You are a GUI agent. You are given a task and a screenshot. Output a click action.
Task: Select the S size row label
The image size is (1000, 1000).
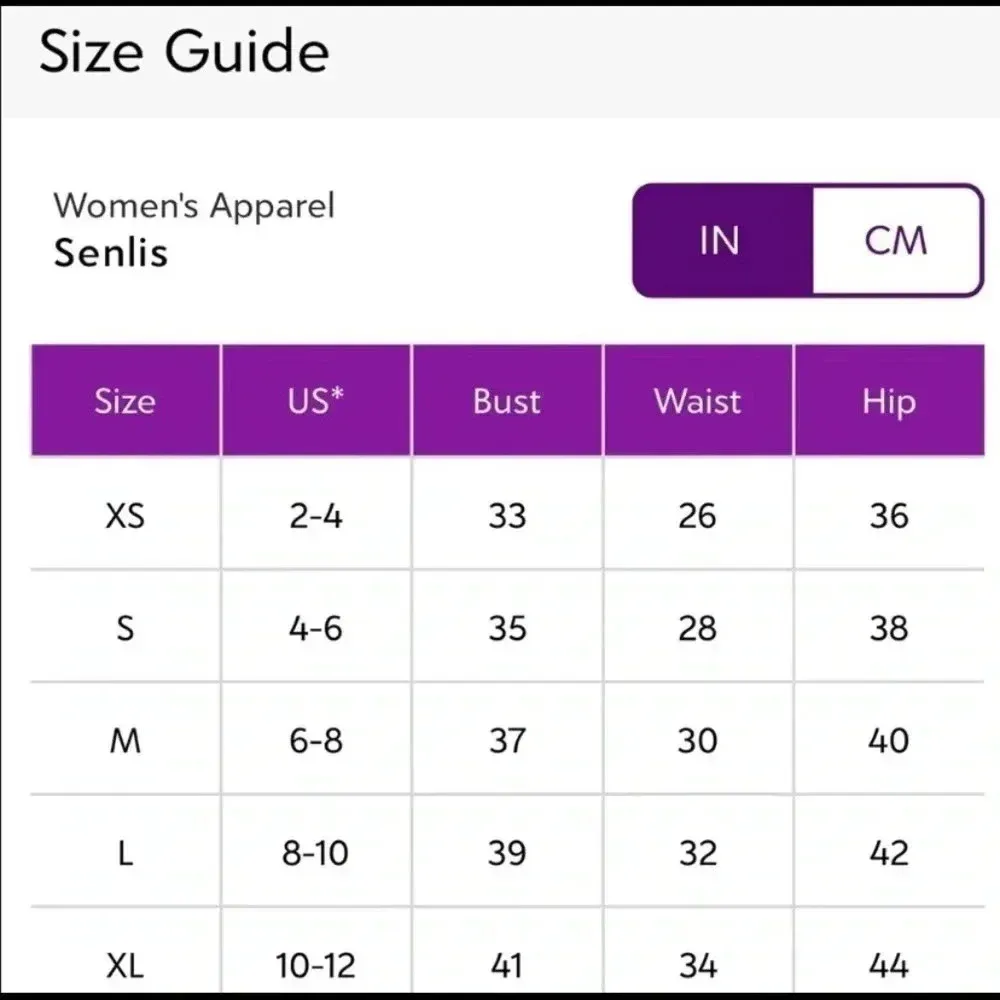coord(125,629)
